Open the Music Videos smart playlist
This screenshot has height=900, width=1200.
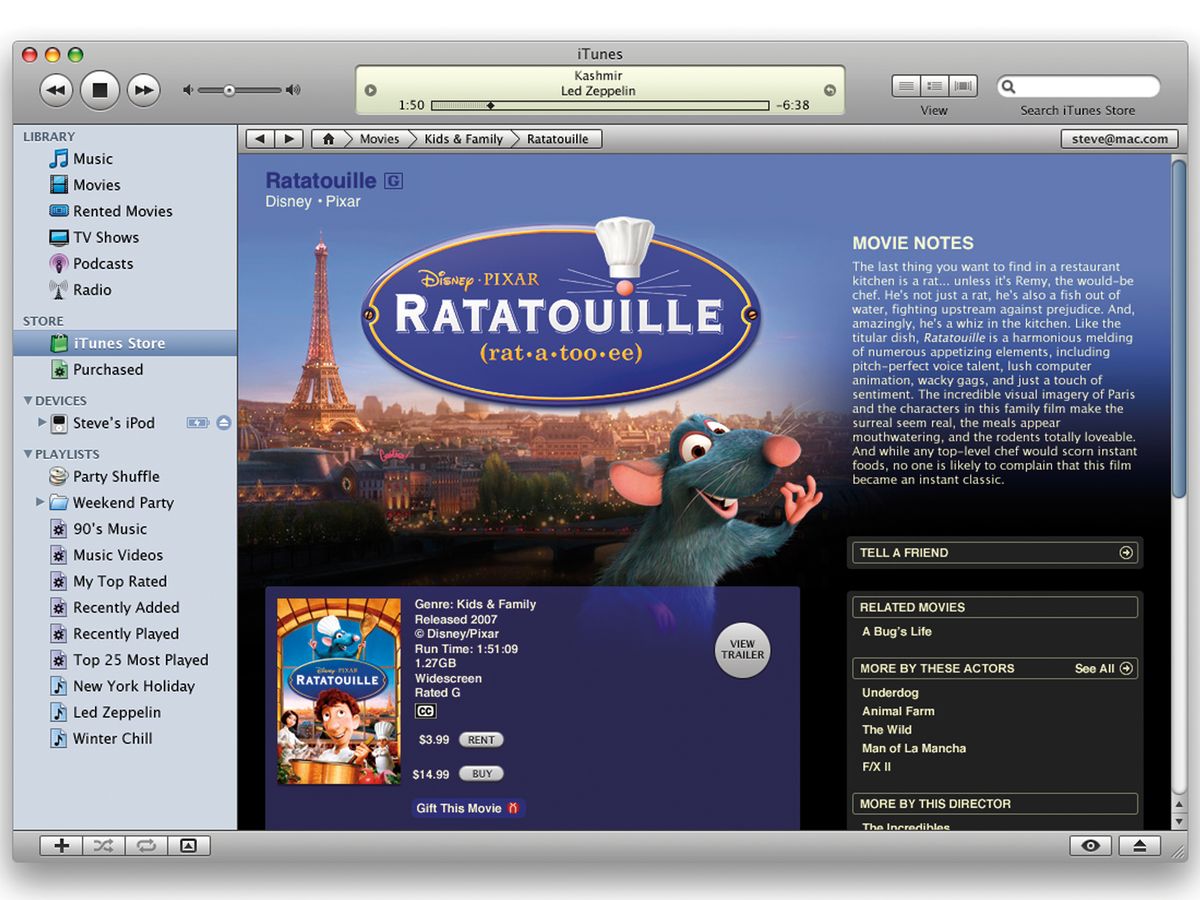click(x=117, y=555)
